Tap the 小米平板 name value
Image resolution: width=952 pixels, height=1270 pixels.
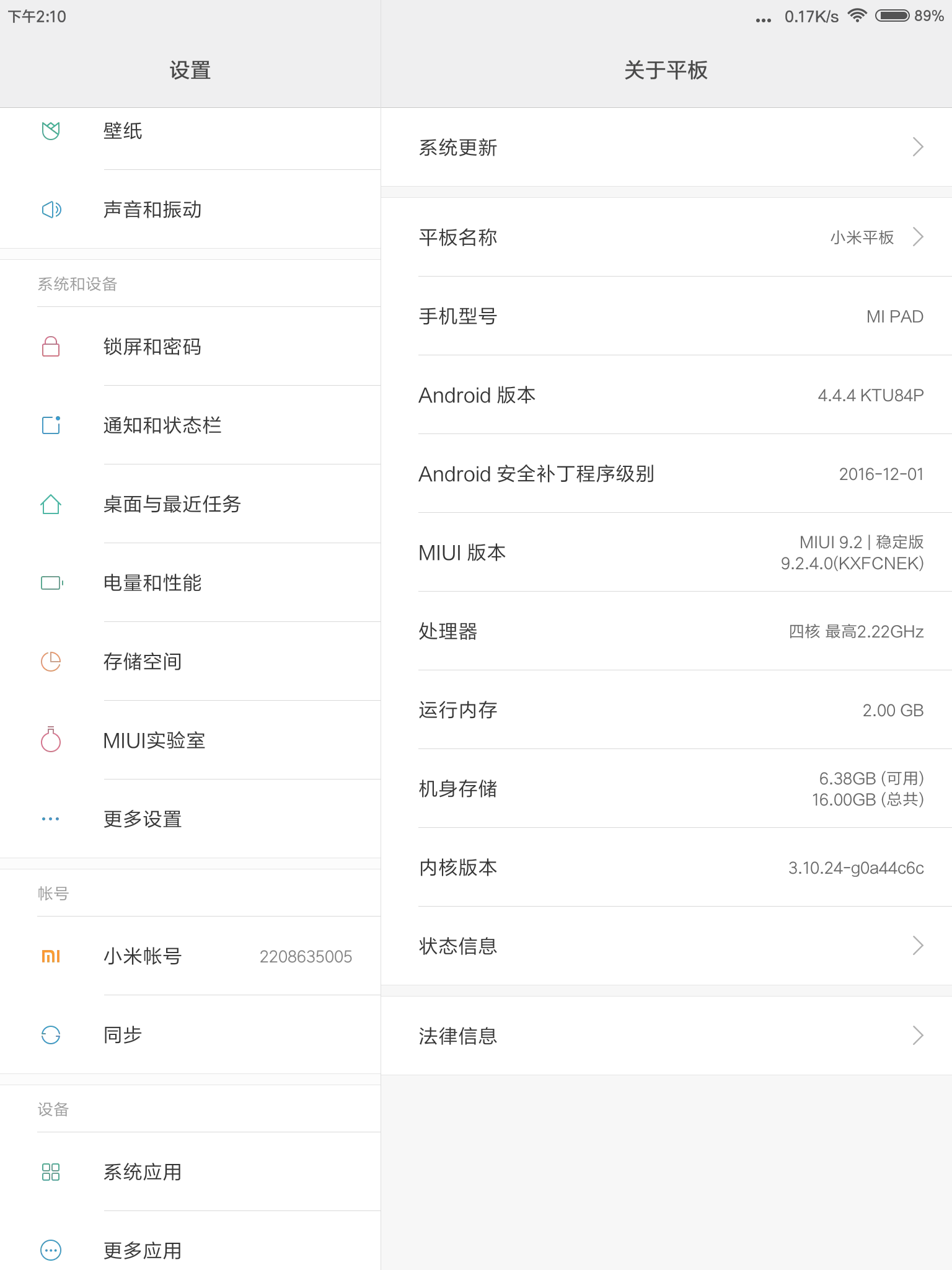(x=862, y=238)
